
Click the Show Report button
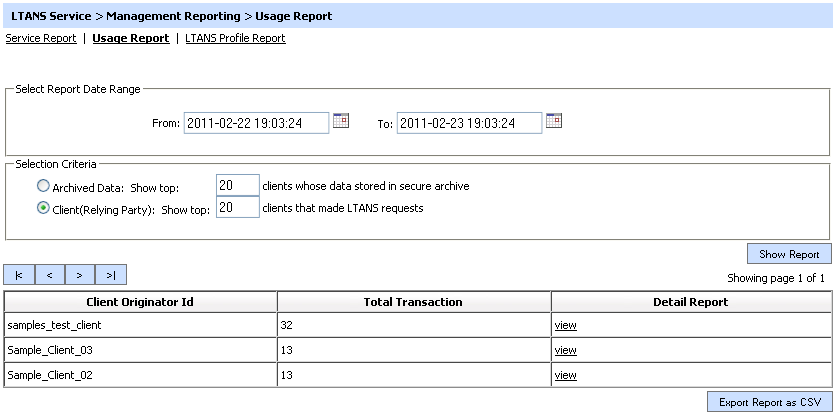(789, 253)
